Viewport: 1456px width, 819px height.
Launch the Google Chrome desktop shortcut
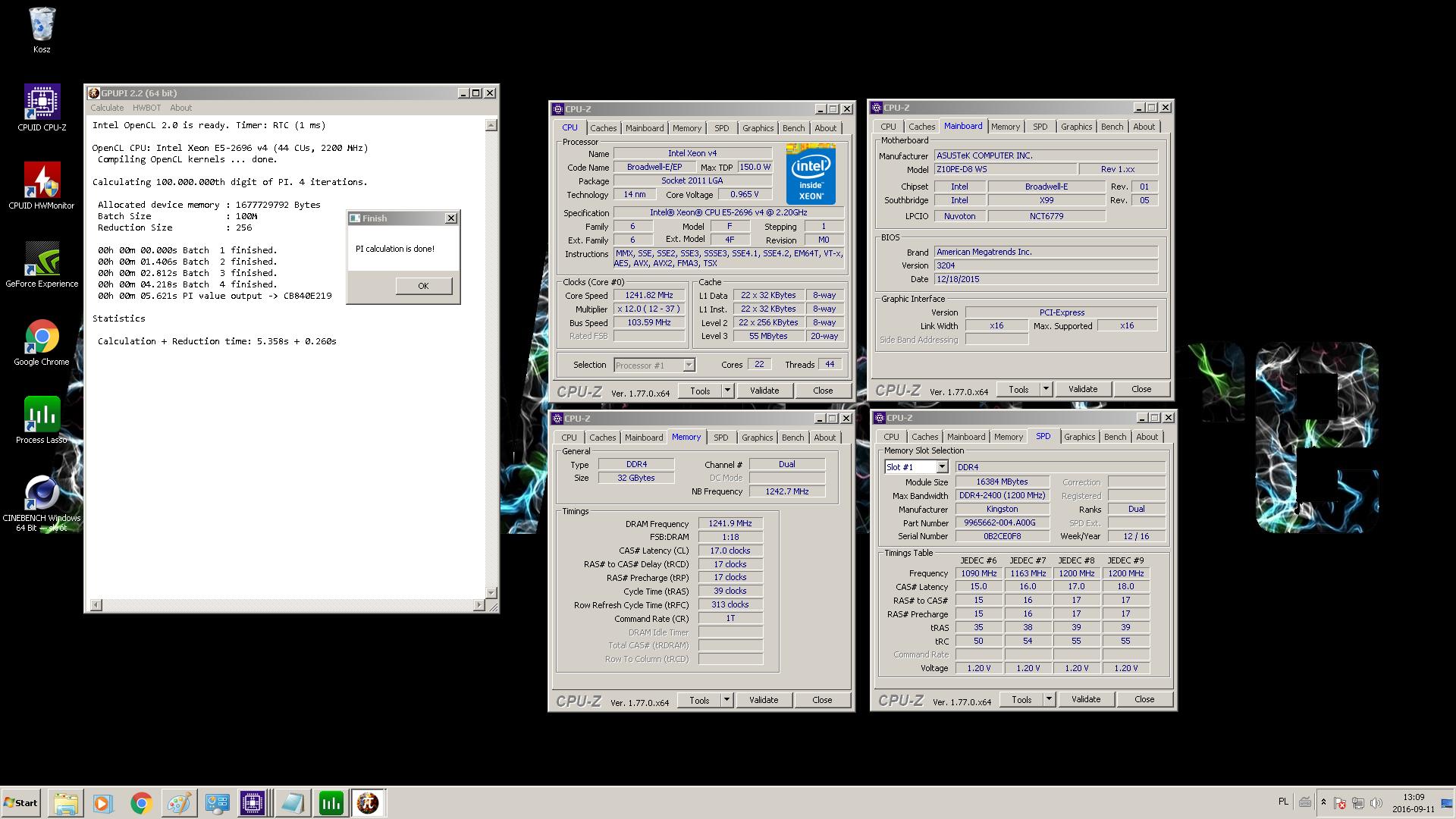tap(42, 342)
